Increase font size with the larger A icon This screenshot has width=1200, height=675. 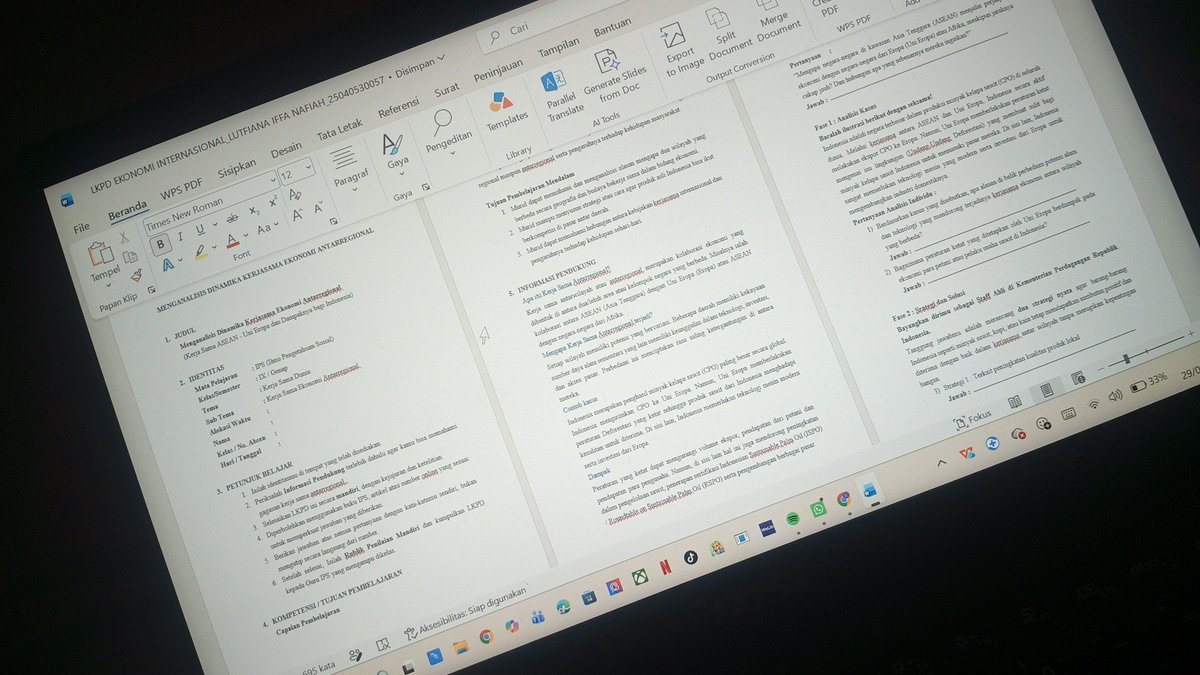point(297,215)
